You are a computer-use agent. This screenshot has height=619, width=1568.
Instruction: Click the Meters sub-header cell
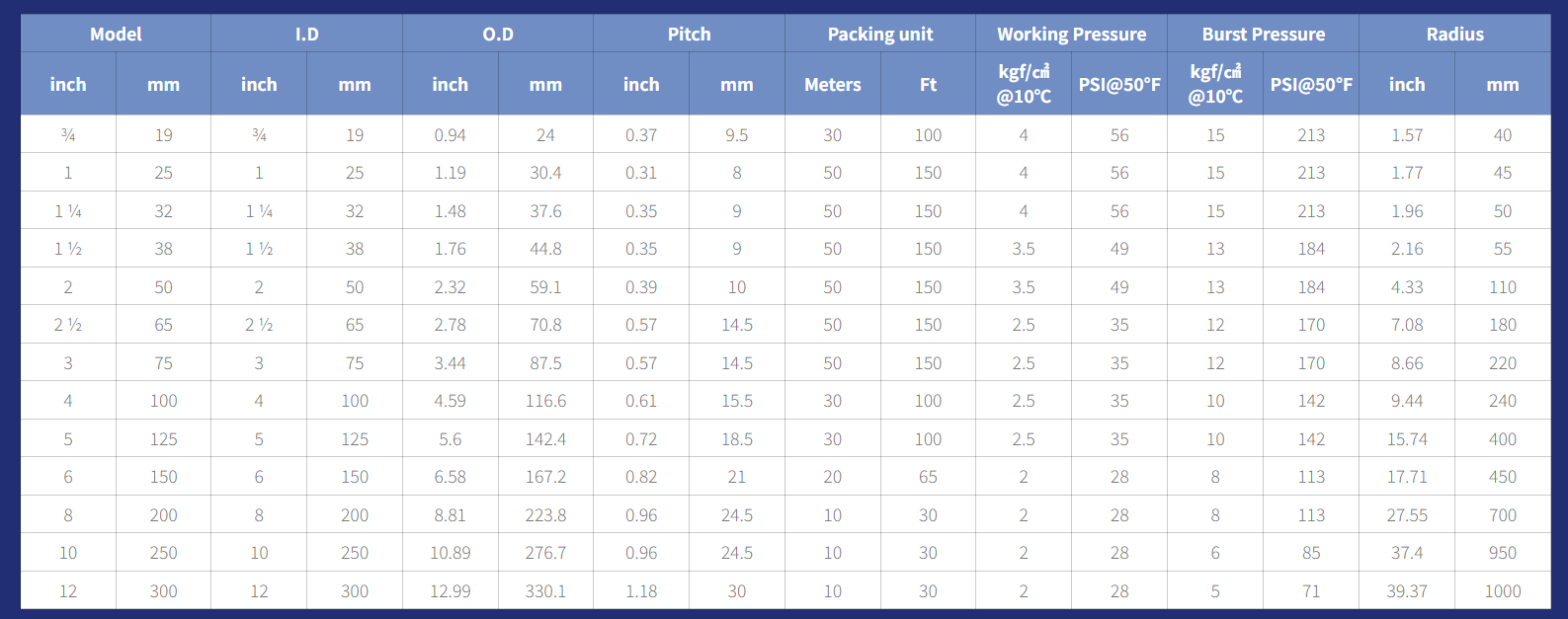point(833,84)
